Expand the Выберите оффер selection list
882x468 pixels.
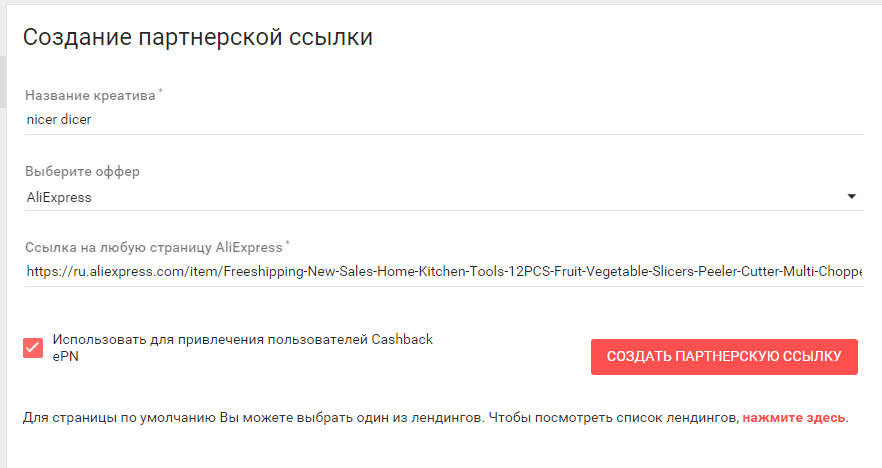[x=444, y=197]
